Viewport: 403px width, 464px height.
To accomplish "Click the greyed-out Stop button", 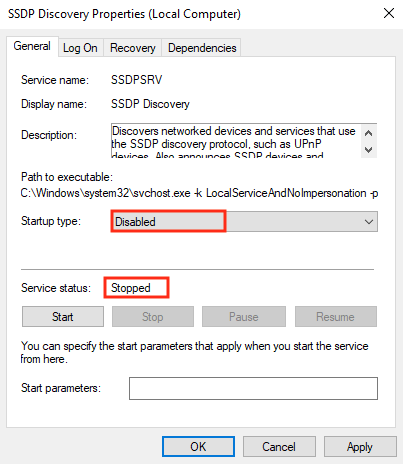I will point(153,317).
